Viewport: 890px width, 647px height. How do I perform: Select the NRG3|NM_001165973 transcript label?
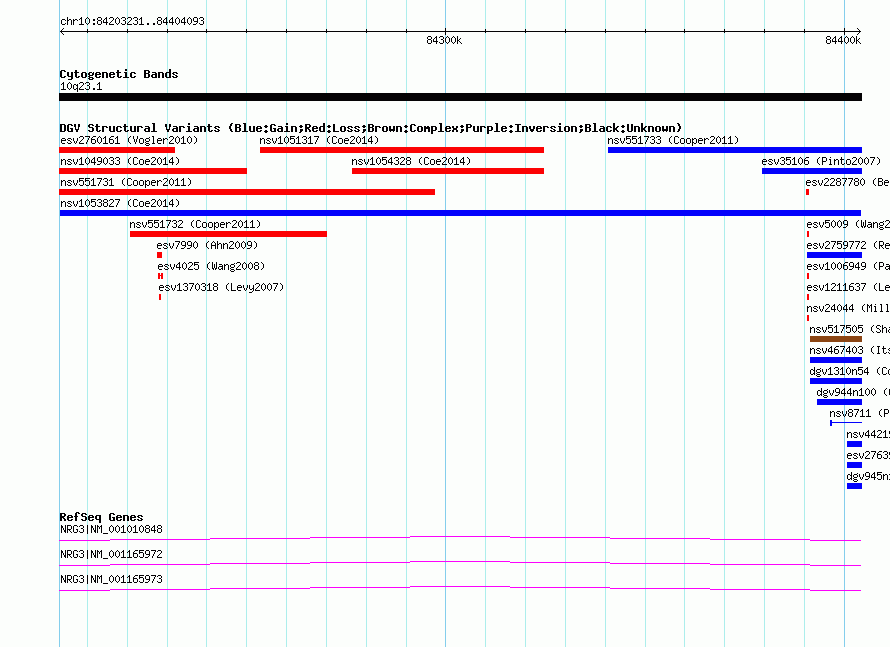(111, 579)
